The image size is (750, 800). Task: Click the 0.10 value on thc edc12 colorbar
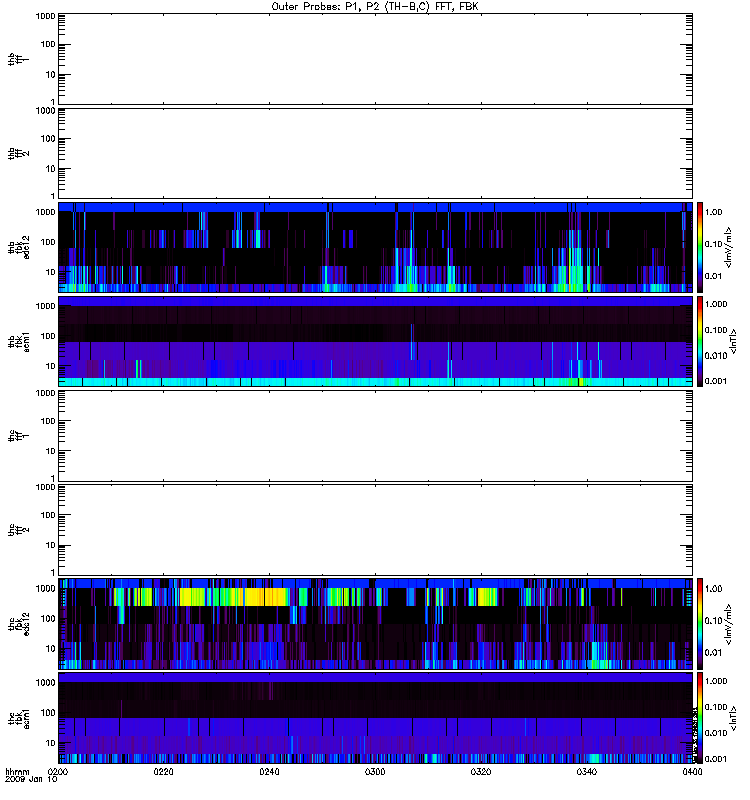point(713,621)
